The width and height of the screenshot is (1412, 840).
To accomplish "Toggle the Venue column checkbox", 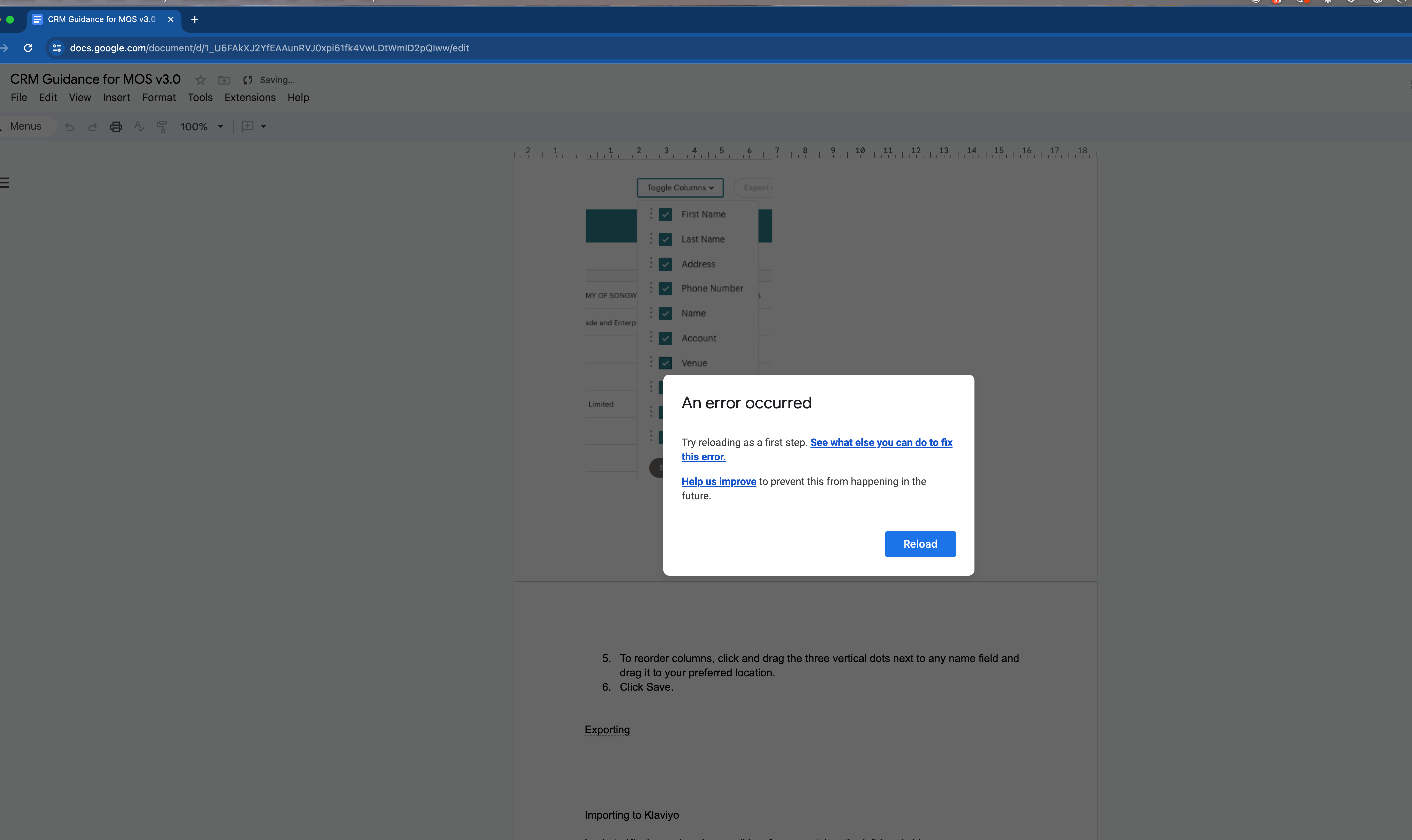I will 665,363.
